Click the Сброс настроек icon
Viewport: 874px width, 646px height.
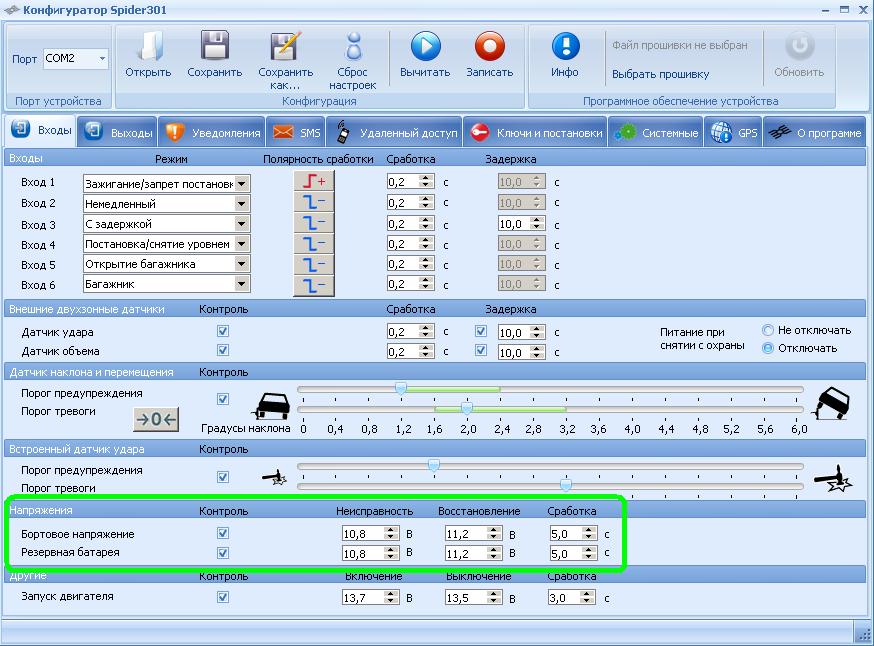(x=352, y=47)
